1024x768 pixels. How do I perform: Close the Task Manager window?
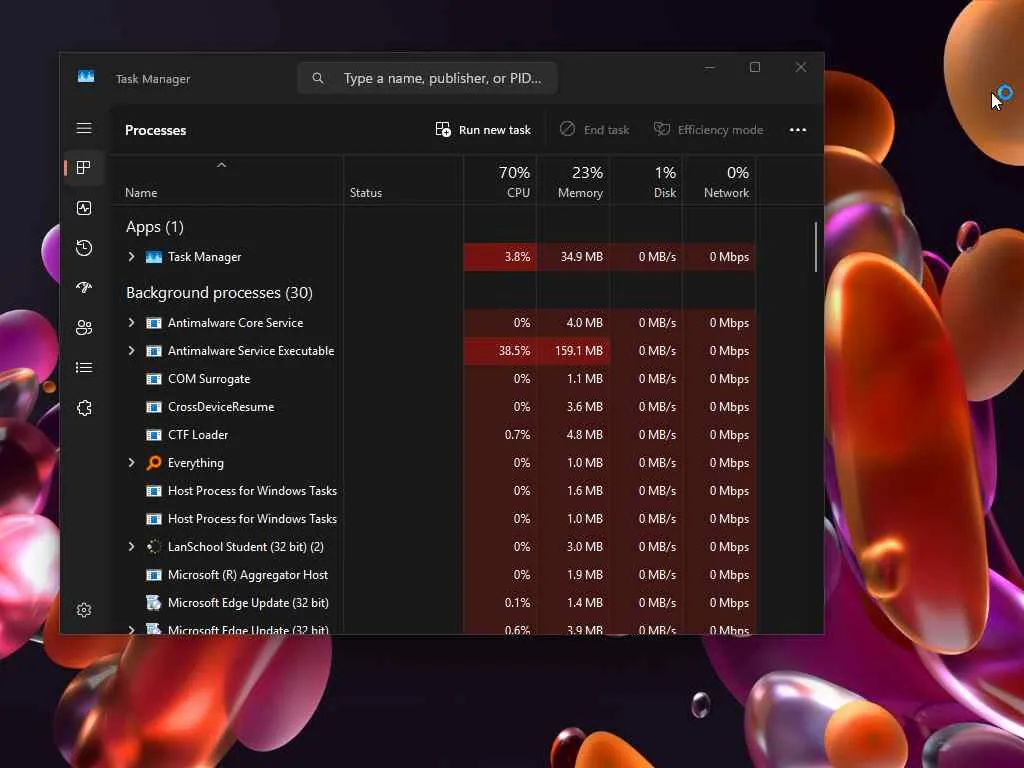[801, 67]
